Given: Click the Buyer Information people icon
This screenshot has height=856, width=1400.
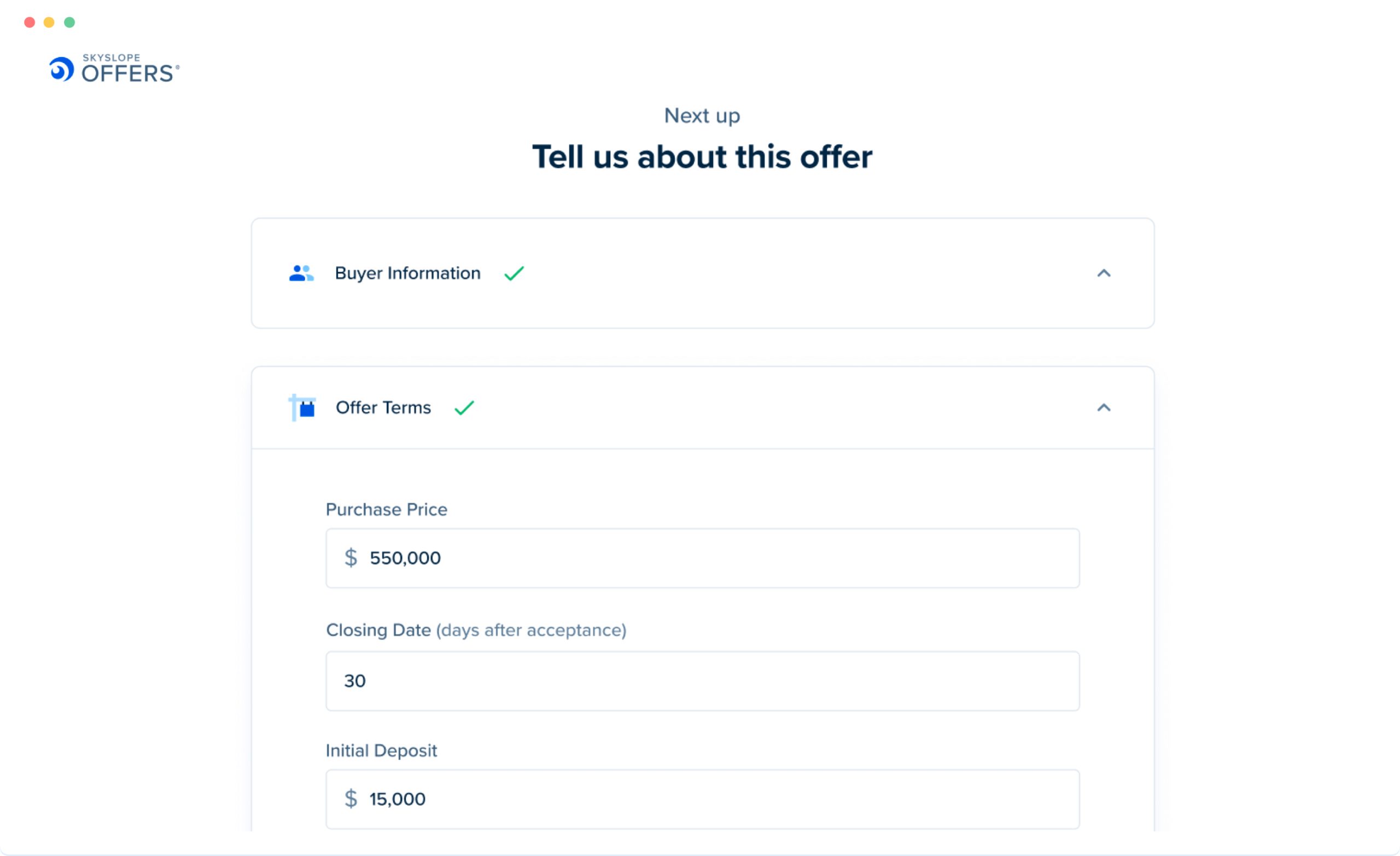Looking at the screenshot, I should [301, 273].
